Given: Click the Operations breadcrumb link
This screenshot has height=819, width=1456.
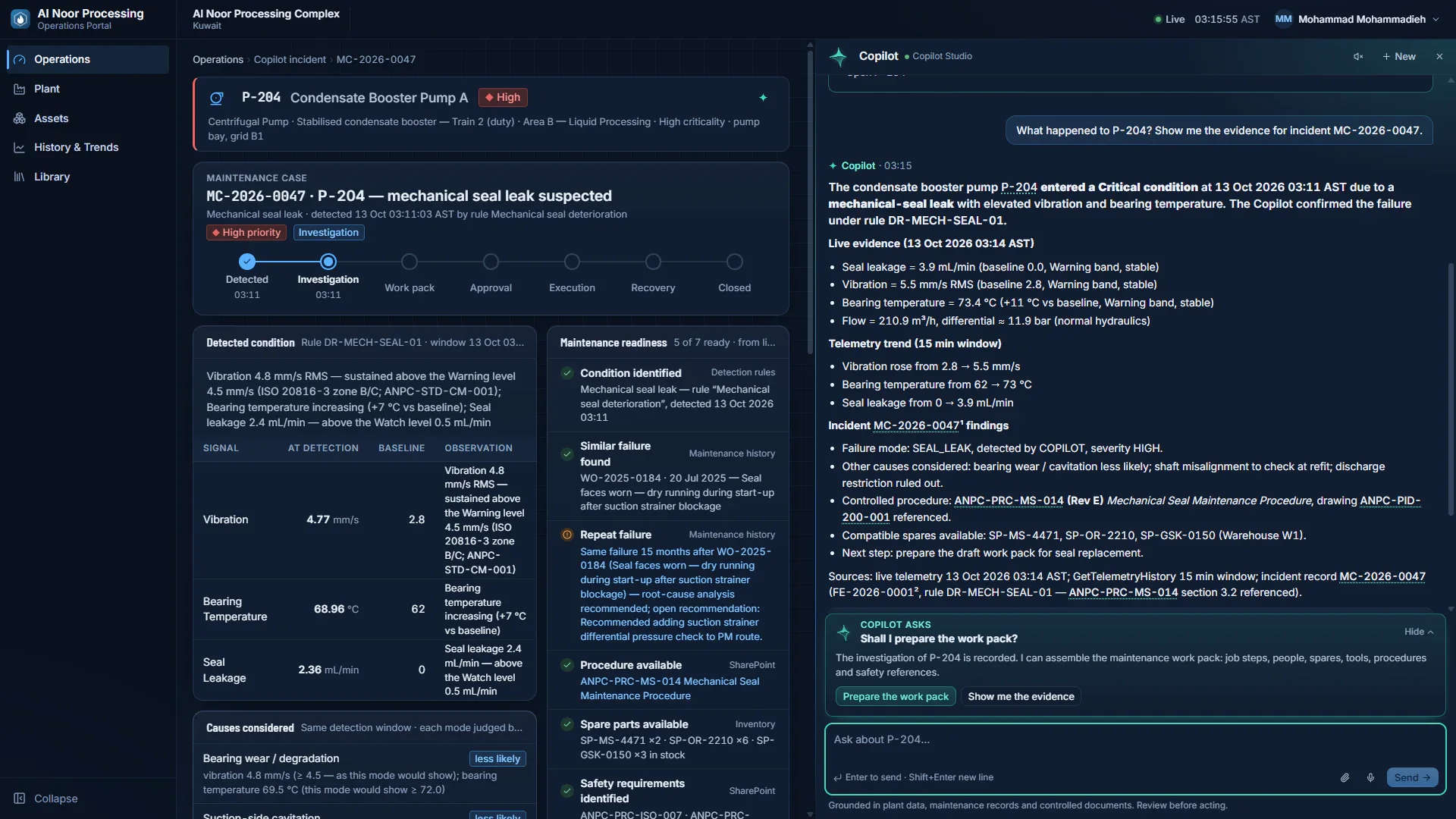Looking at the screenshot, I should 218,59.
